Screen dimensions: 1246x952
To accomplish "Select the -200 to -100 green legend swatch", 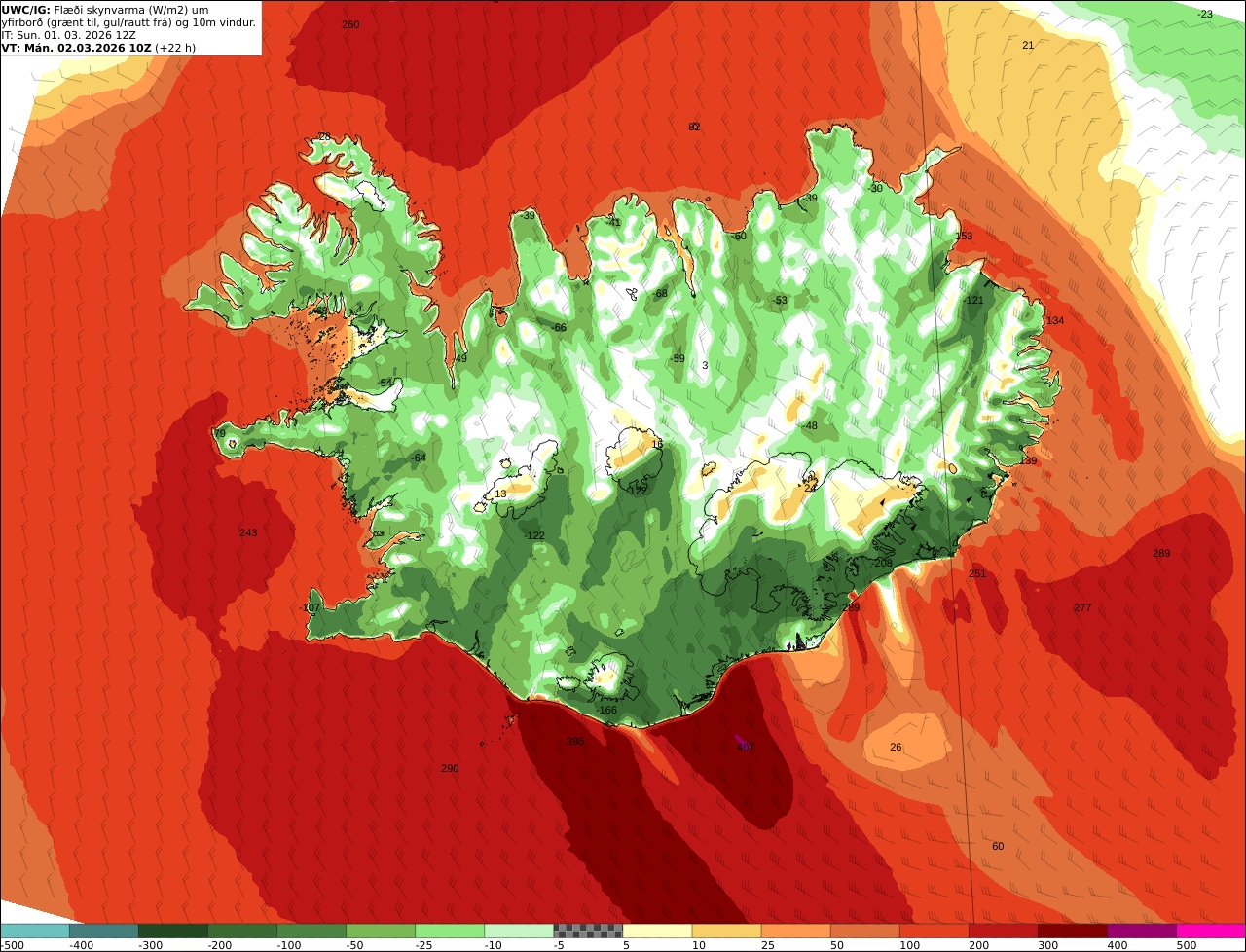I will pos(241,931).
